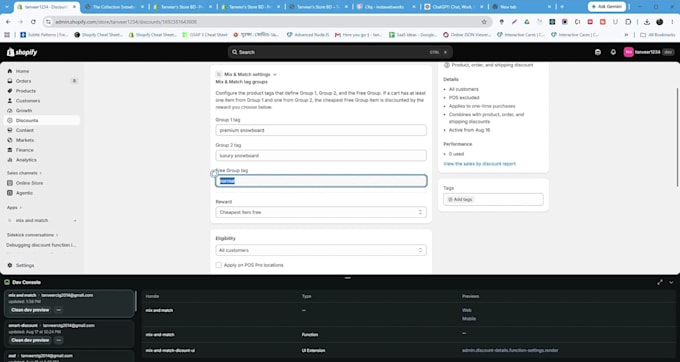This screenshot has width=680, height=362.
Task: Click the Ask Gemini button
Action: [x=607, y=7]
